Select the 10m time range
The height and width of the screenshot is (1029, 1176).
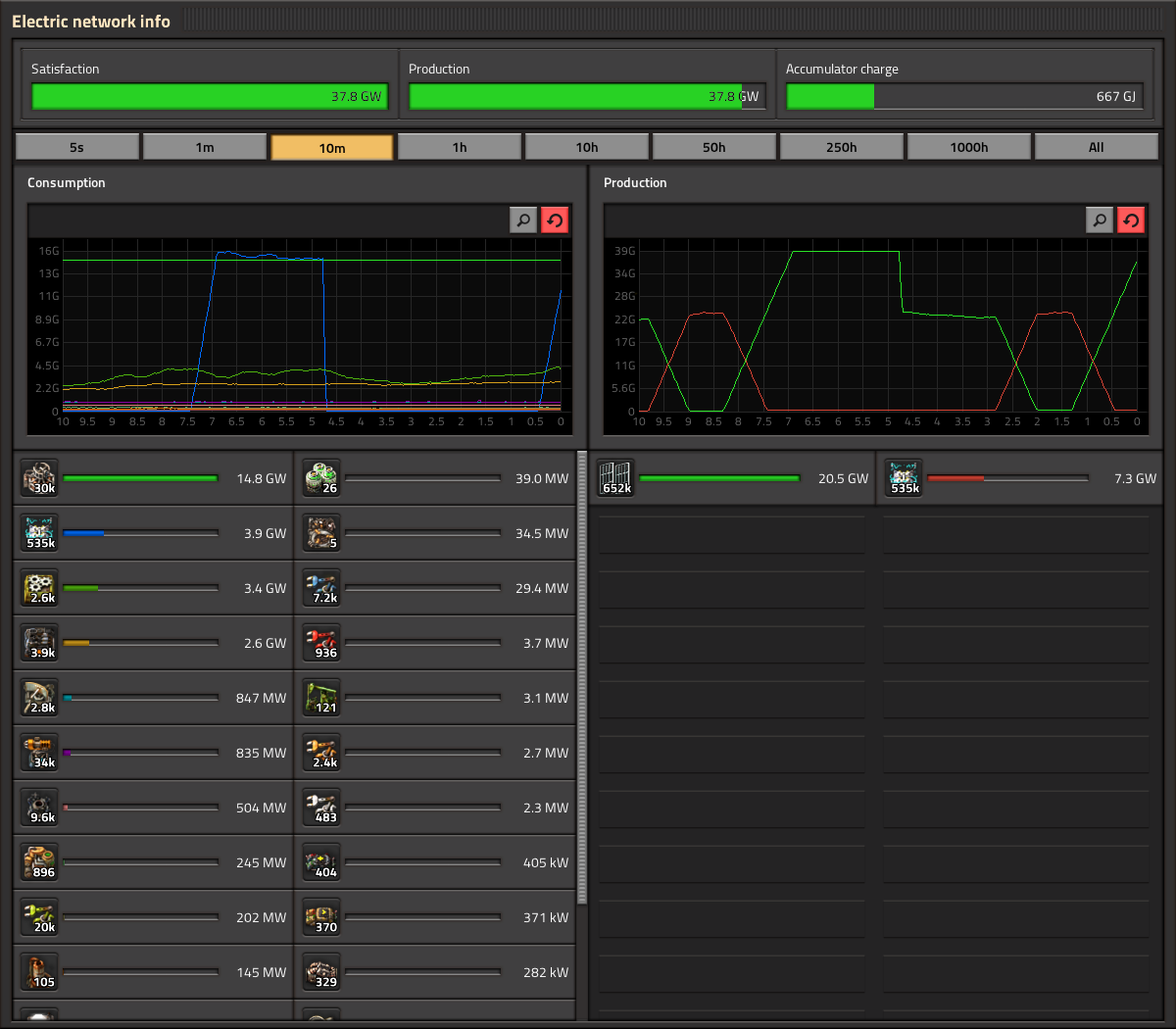332,147
